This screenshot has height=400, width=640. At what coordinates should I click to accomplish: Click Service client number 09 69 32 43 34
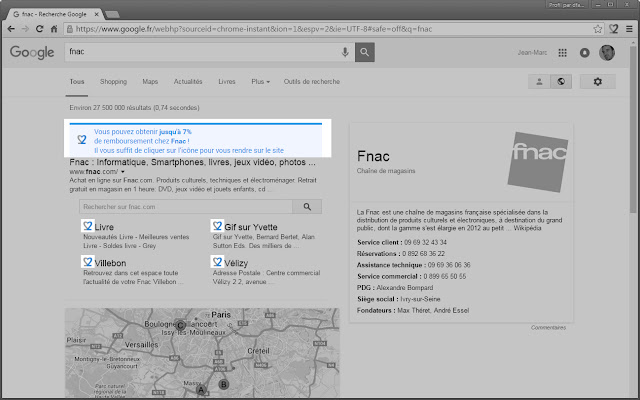click(425, 242)
